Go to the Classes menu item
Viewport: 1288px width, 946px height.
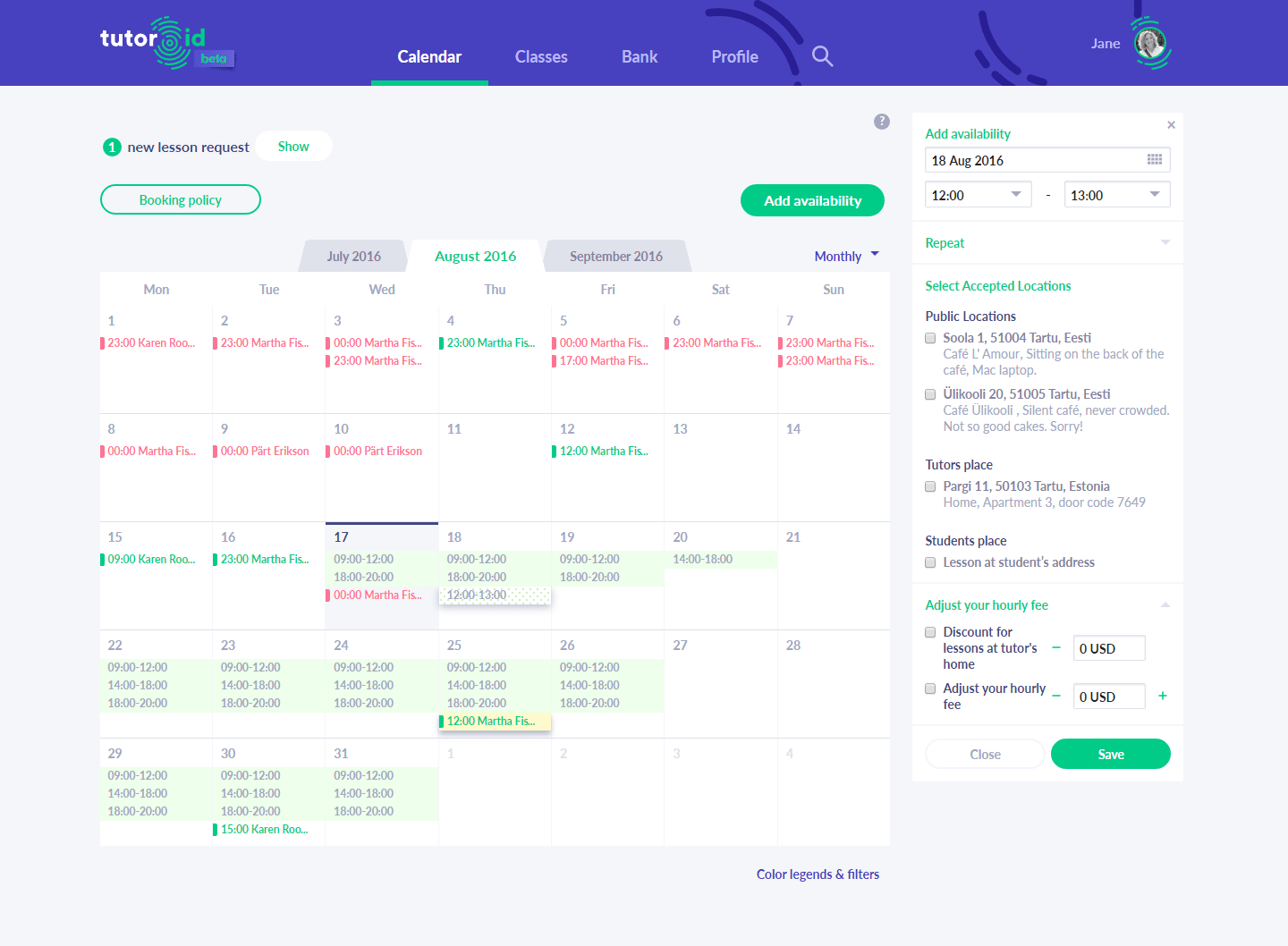[x=541, y=56]
